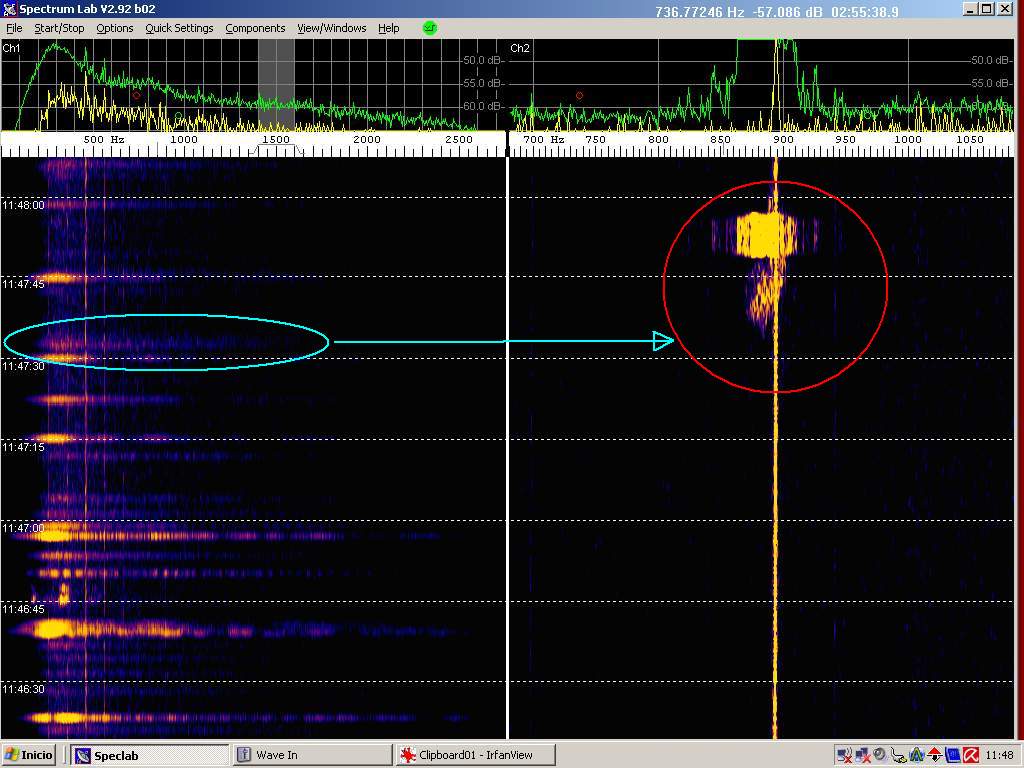Switch to Wave In taskbar window

coord(311,755)
